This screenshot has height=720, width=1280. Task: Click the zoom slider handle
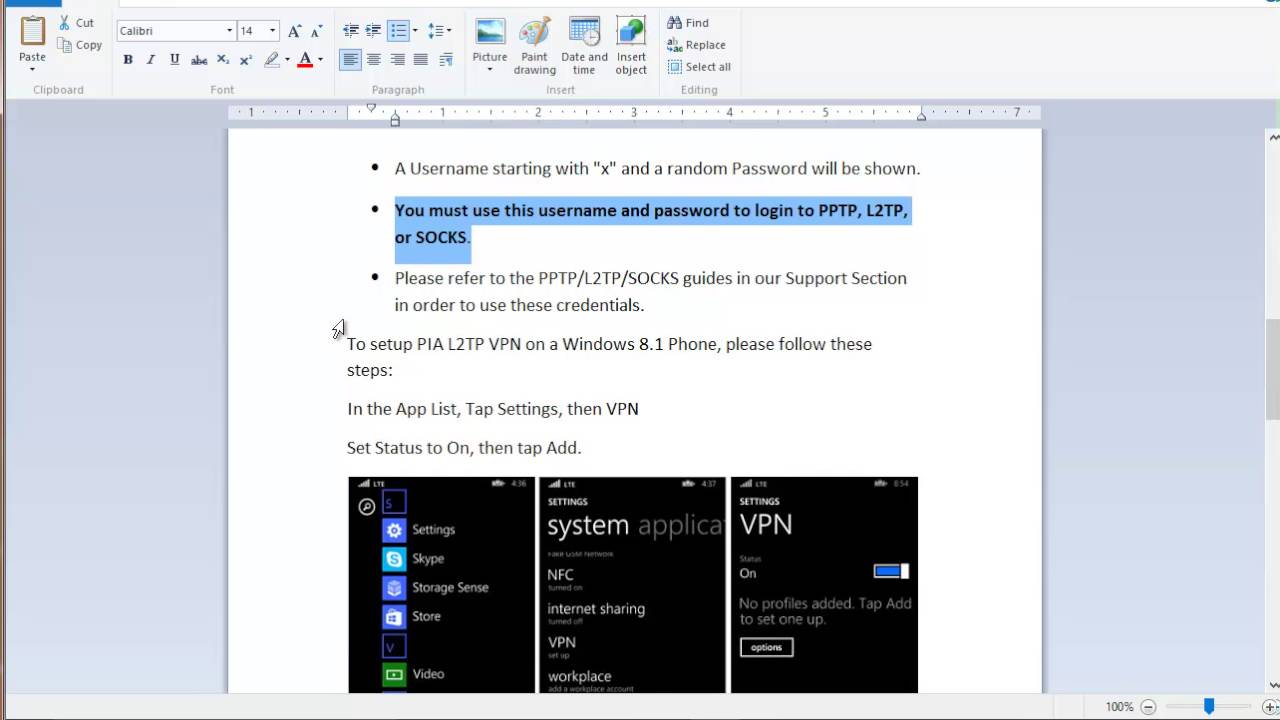[x=1209, y=706]
